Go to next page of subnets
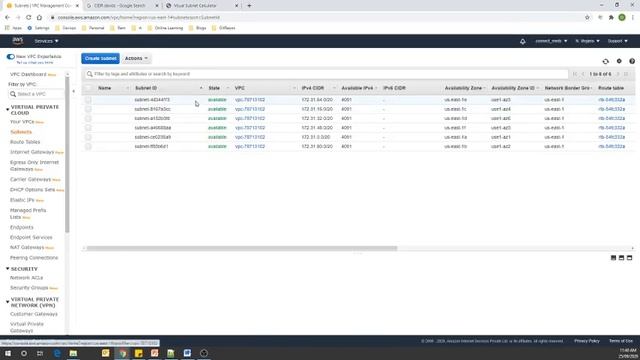Screen dimensions: 640x360 point(618,74)
